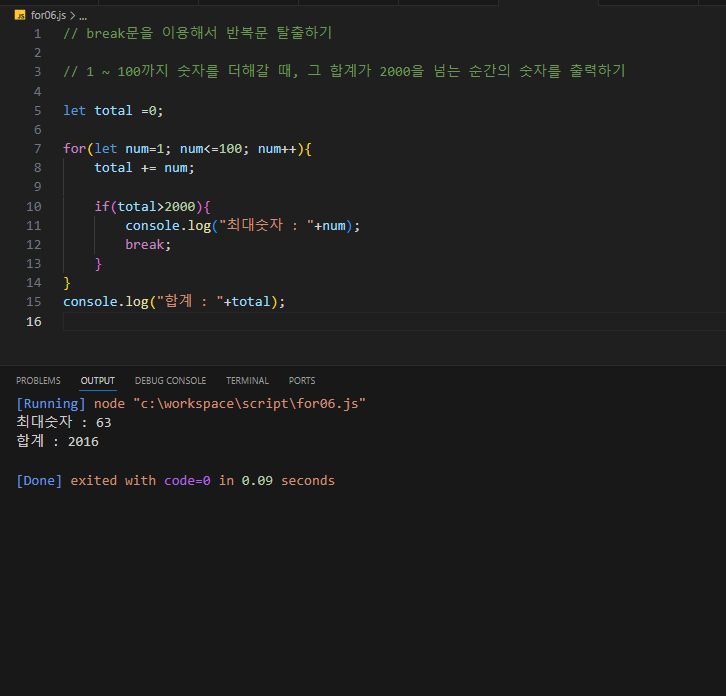
Task: Click the comment on line 3 about 2000
Action: point(344,71)
